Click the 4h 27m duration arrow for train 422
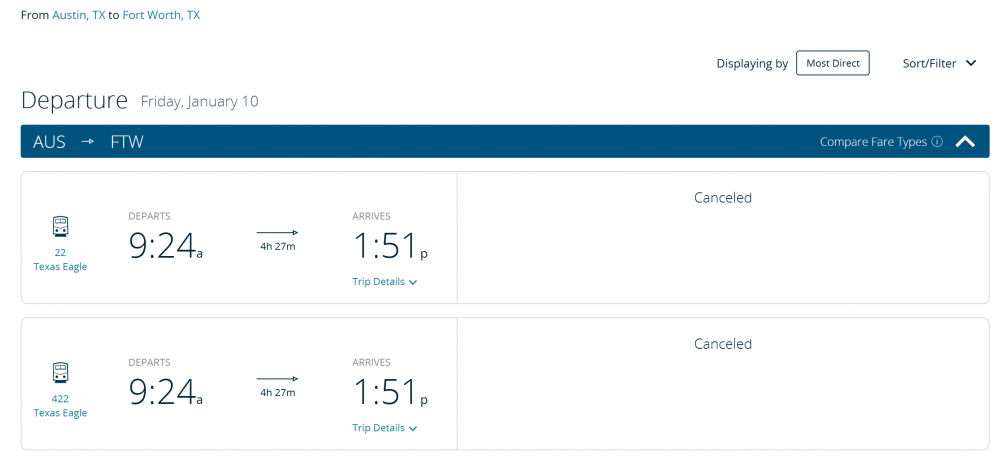Viewport: 1000px width, 464px height. click(277, 379)
